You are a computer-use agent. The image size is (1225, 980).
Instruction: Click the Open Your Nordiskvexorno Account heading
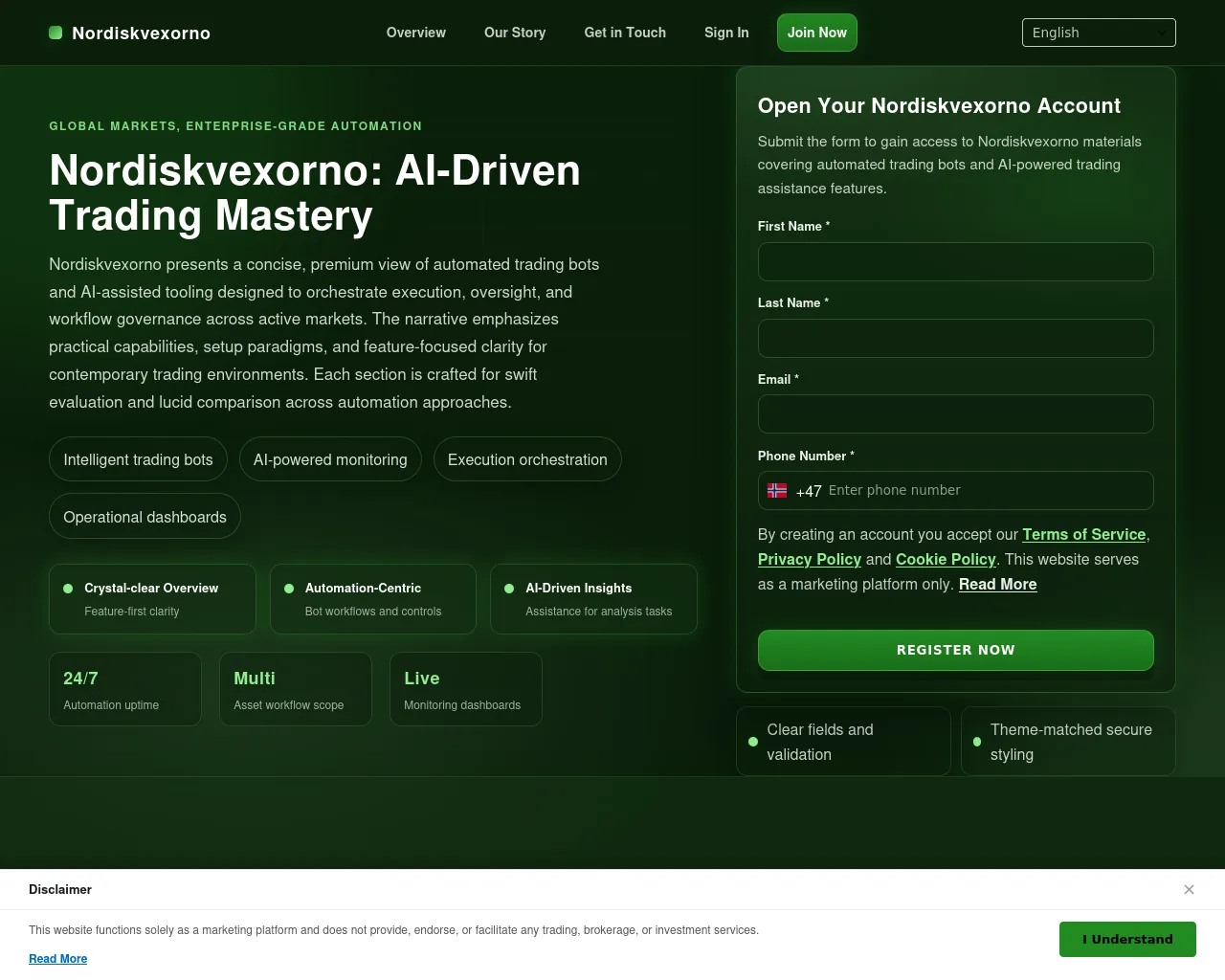(939, 106)
